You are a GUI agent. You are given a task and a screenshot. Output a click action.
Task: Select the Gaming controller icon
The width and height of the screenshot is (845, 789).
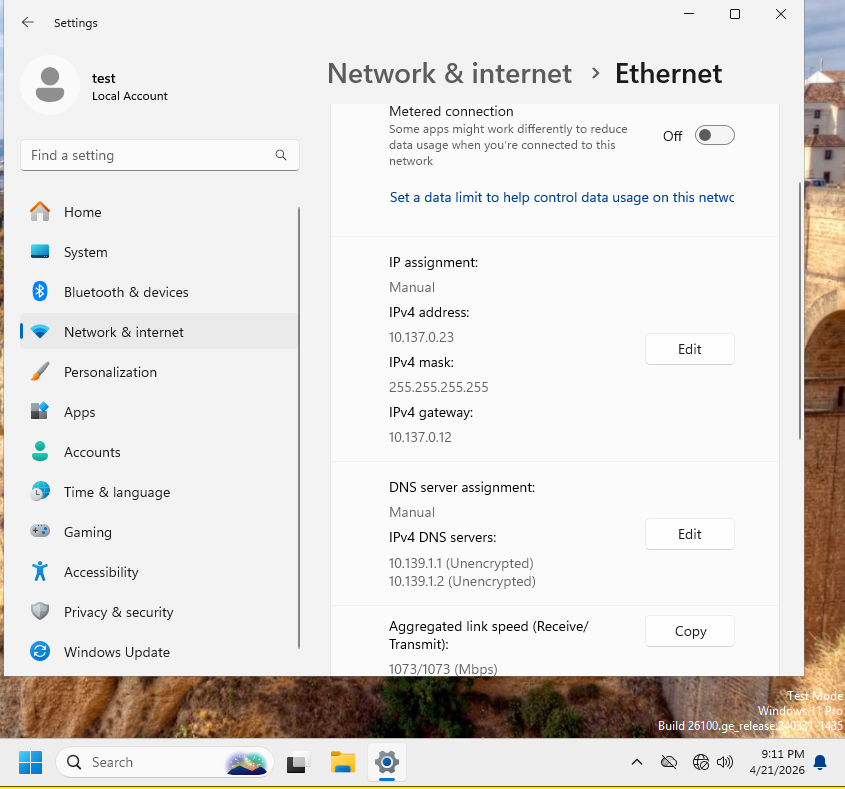pyautogui.click(x=40, y=532)
